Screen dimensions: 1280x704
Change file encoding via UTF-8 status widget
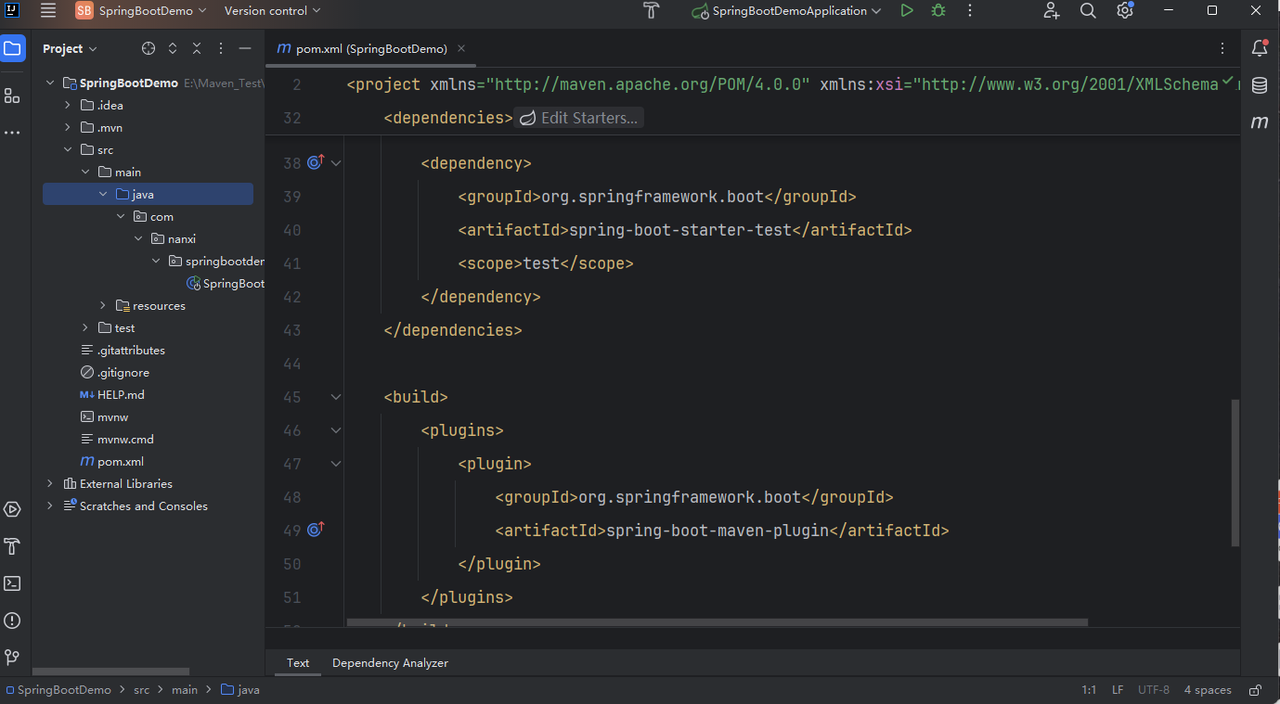pyautogui.click(x=1152, y=690)
